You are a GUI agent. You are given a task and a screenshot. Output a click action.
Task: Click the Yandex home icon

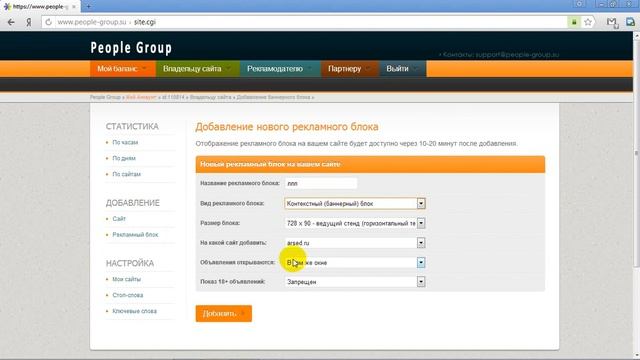tap(29, 22)
